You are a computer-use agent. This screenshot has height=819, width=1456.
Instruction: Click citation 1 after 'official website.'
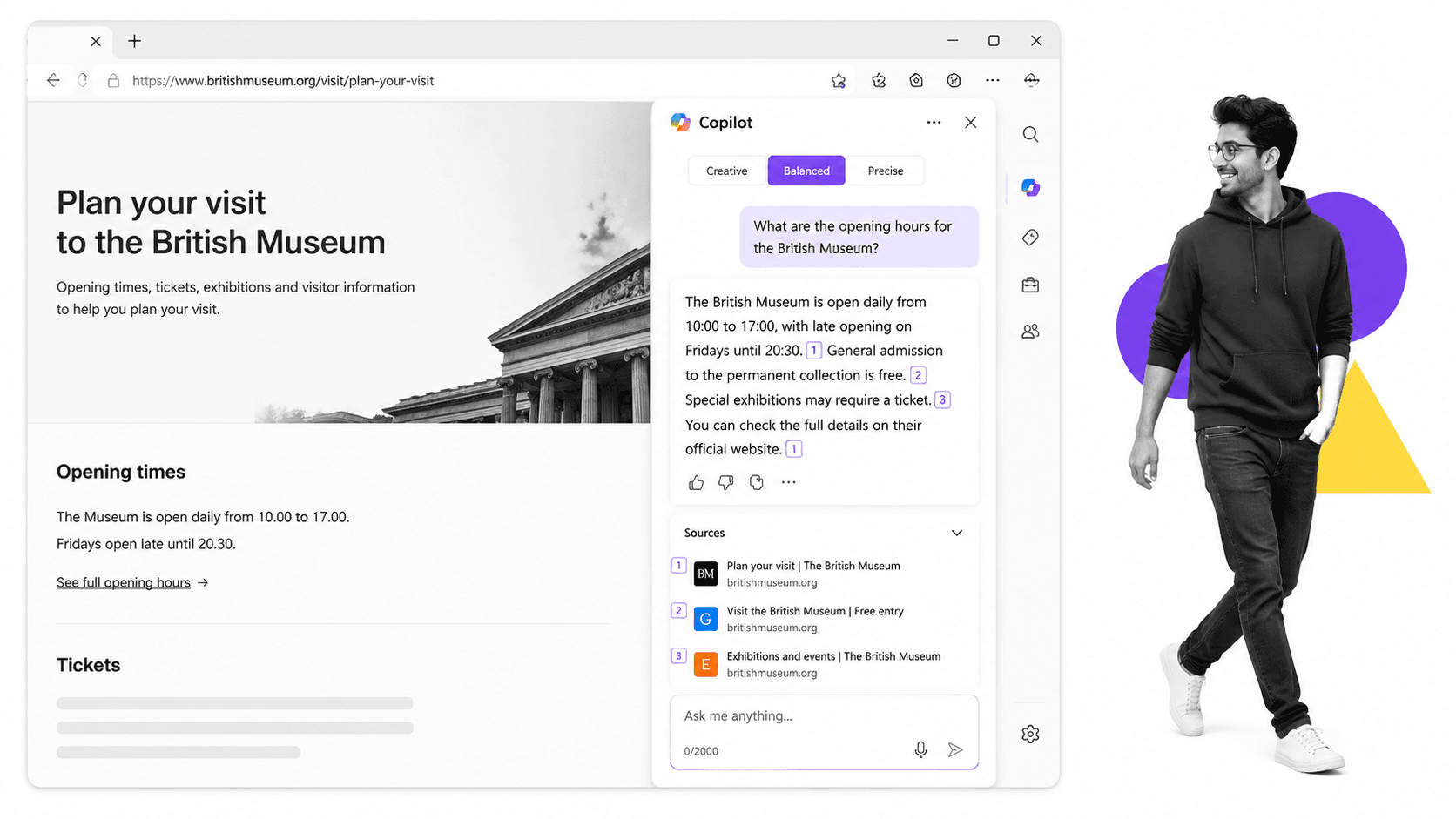tap(793, 449)
